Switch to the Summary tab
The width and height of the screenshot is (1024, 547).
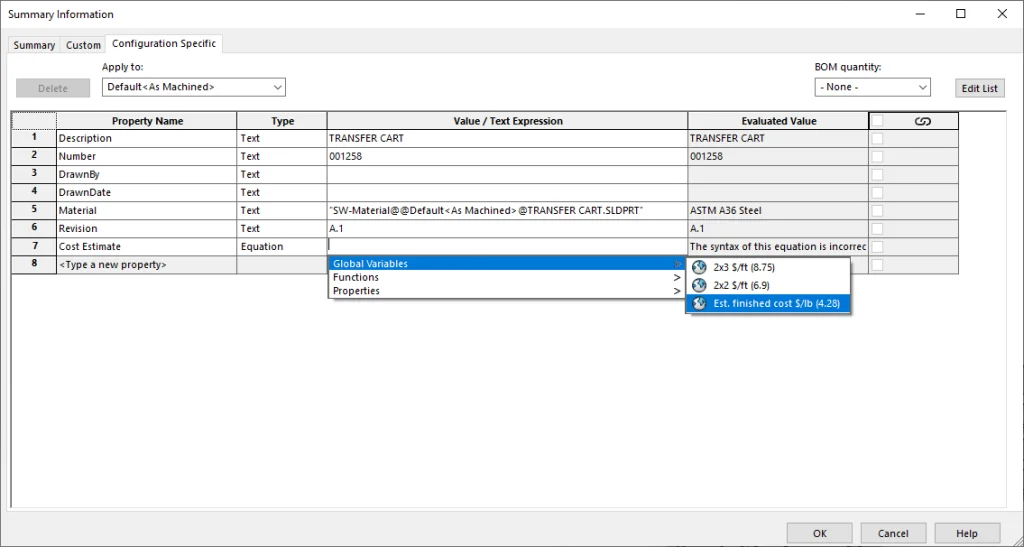click(34, 45)
